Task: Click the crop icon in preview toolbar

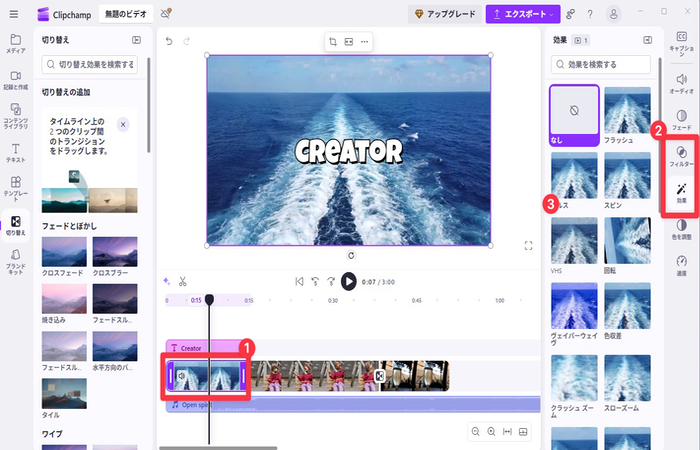Action: click(x=332, y=42)
